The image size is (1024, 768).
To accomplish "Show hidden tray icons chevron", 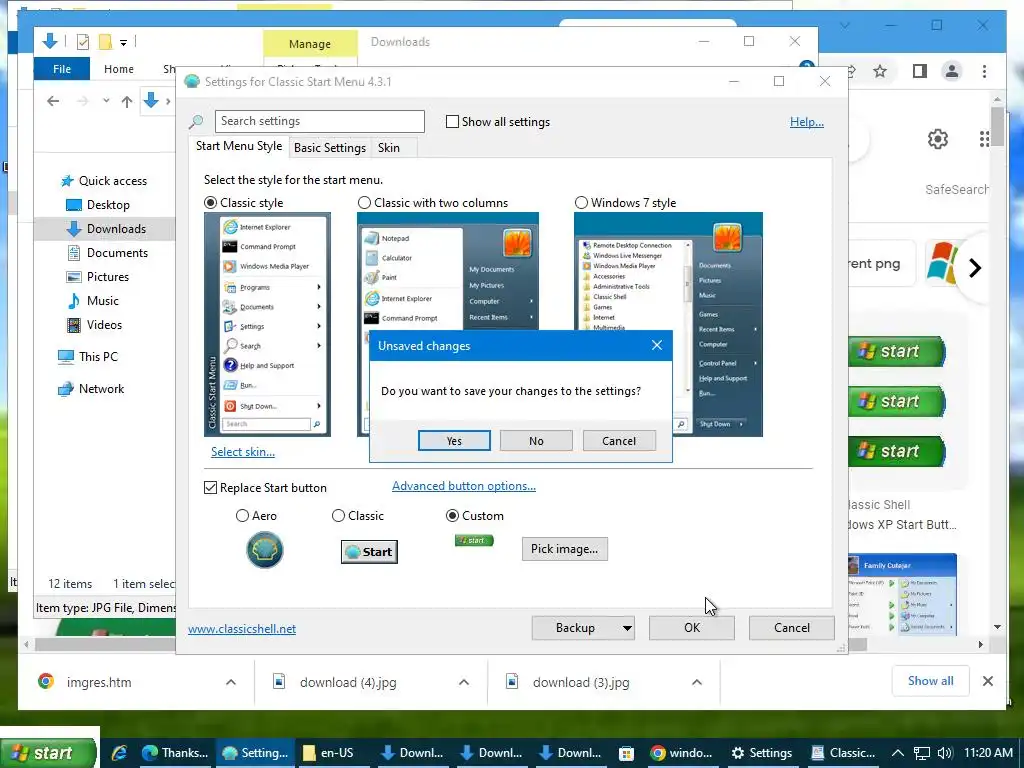I will [898, 753].
